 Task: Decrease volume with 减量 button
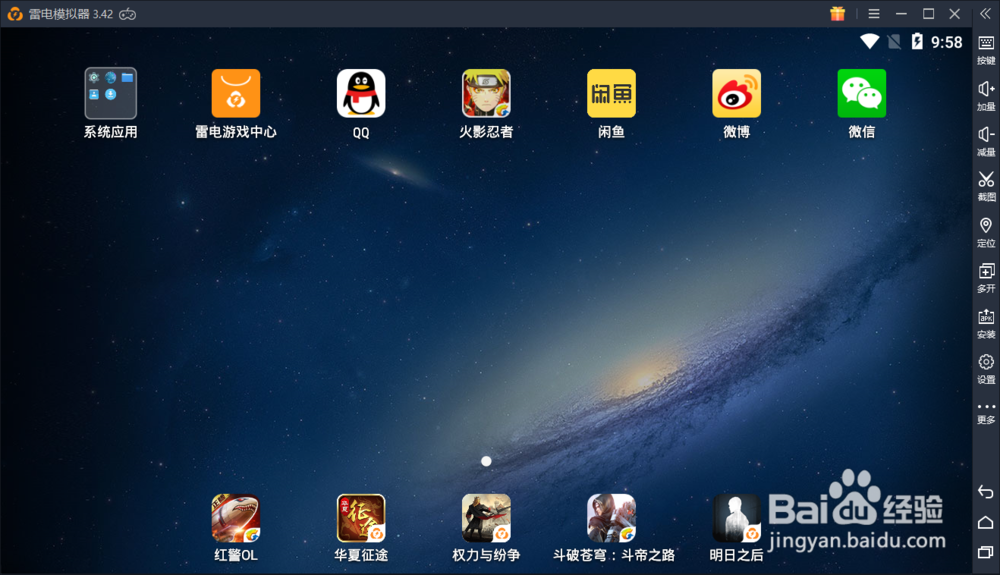coord(986,142)
